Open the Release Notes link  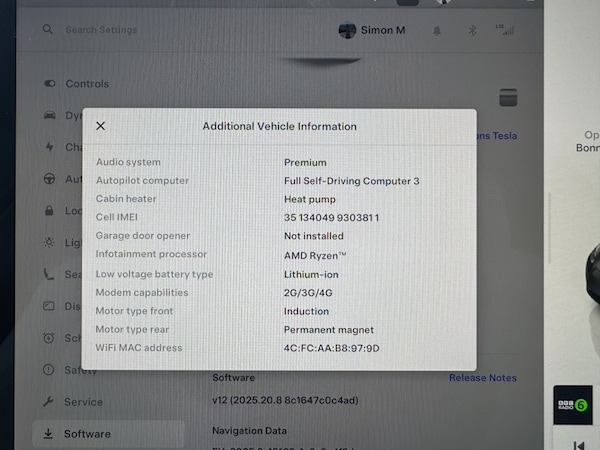[482, 378]
